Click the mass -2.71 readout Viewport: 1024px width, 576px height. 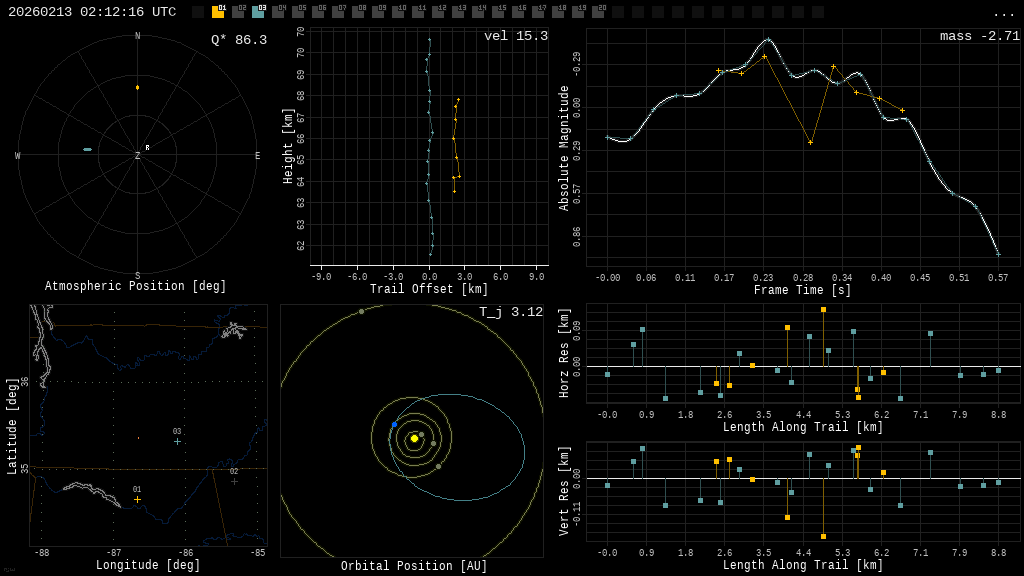tap(979, 36)
